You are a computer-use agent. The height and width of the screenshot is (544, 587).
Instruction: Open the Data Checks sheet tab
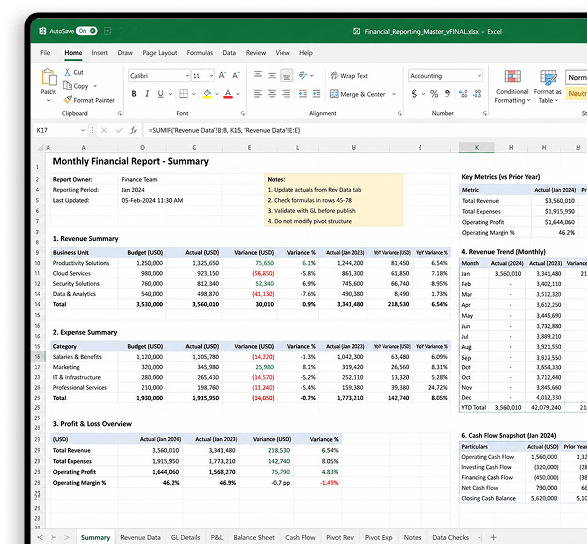pos(450,537)
